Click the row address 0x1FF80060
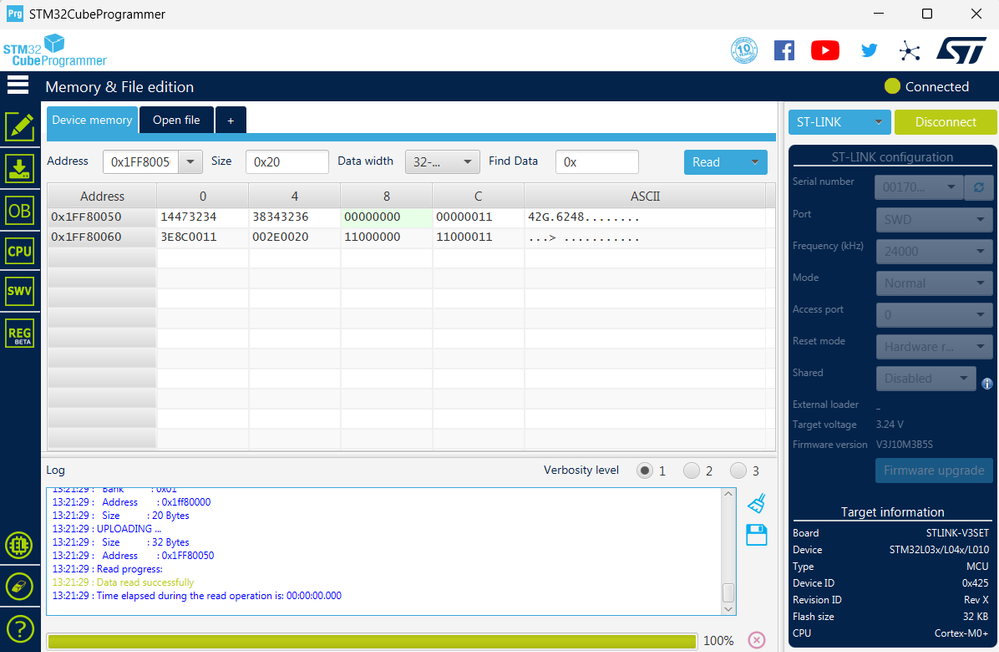This screenshot has height=652, width=999. [102, 237]
